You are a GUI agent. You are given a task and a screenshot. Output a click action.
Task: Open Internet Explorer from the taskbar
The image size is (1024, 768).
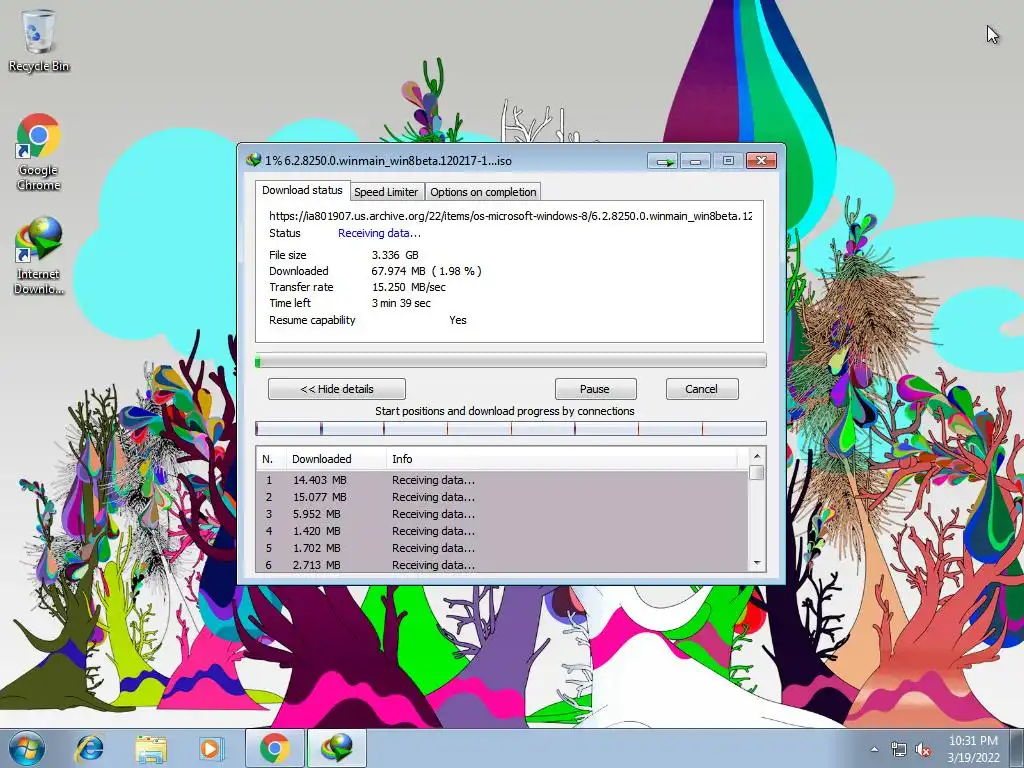[89, 748]
